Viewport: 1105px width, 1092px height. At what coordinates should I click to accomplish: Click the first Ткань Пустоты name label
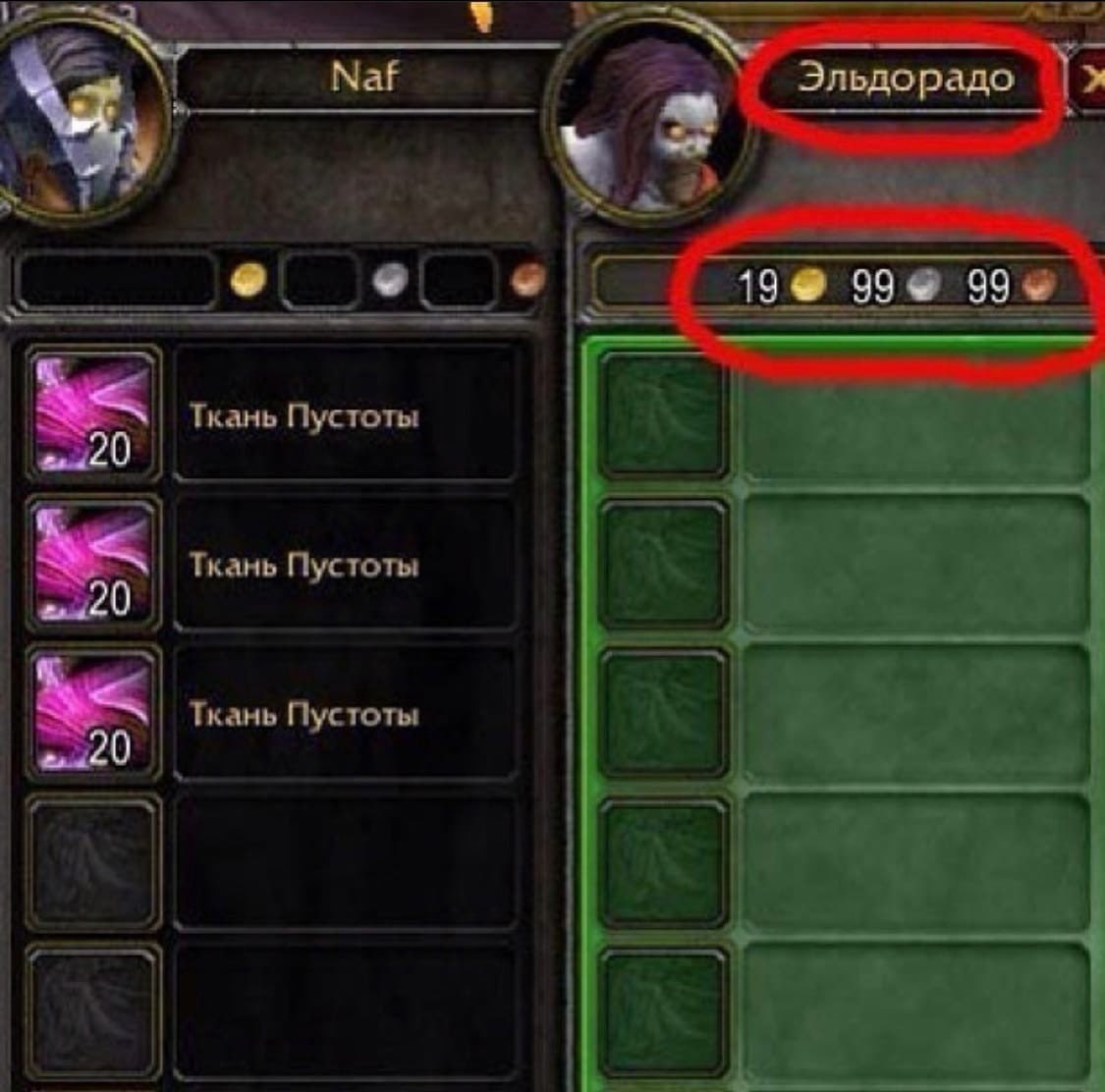coord(304,416)
